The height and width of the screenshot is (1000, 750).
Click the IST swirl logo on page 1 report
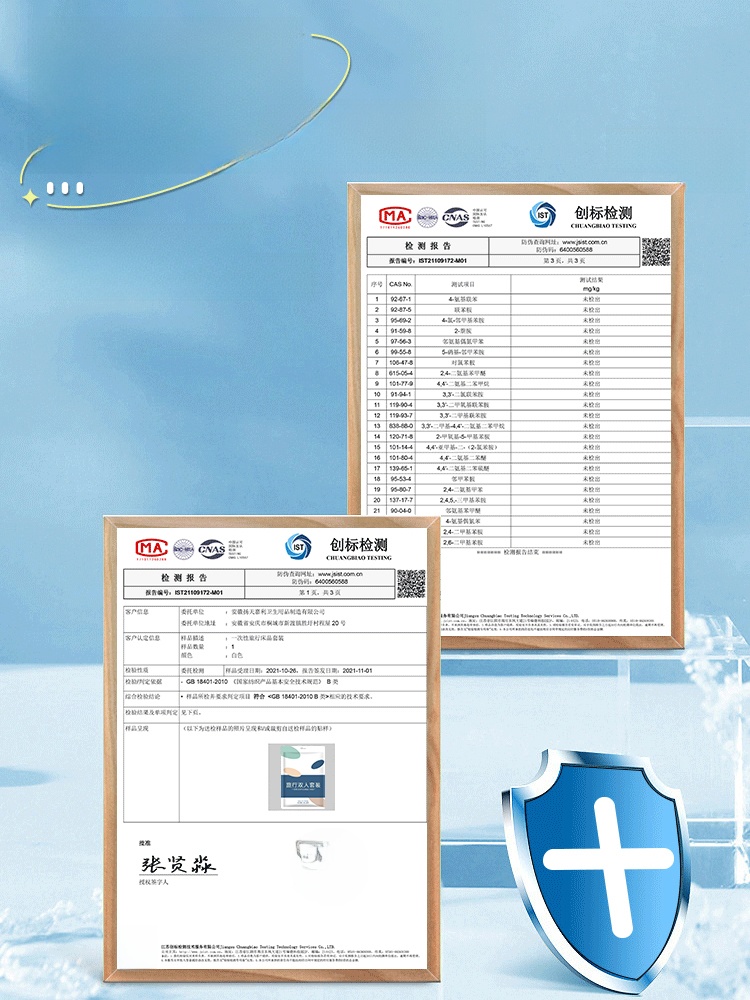click(298, 547)
